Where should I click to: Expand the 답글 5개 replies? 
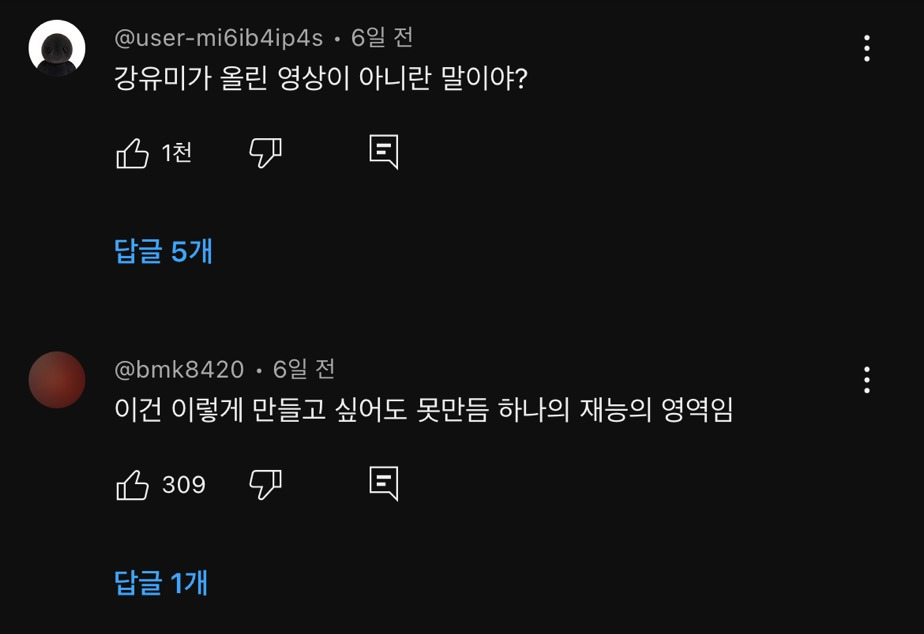point(164,251)
